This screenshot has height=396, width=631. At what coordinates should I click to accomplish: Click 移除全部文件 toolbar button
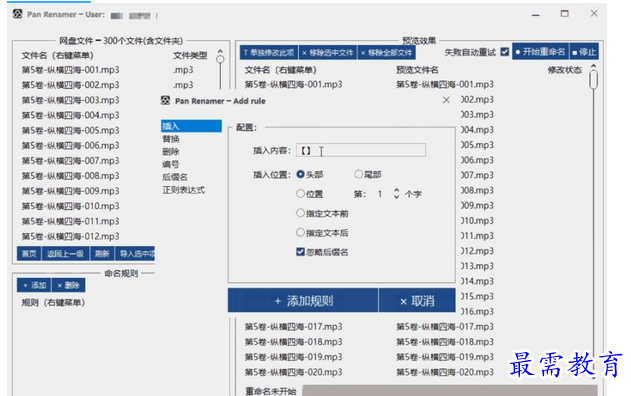[386, 52]
